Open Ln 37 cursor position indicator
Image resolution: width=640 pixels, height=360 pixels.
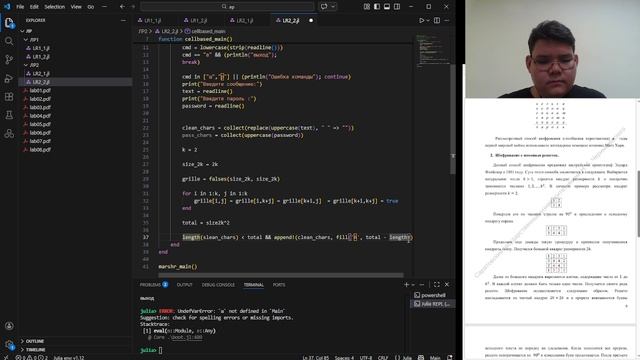(x=316, y=358)
